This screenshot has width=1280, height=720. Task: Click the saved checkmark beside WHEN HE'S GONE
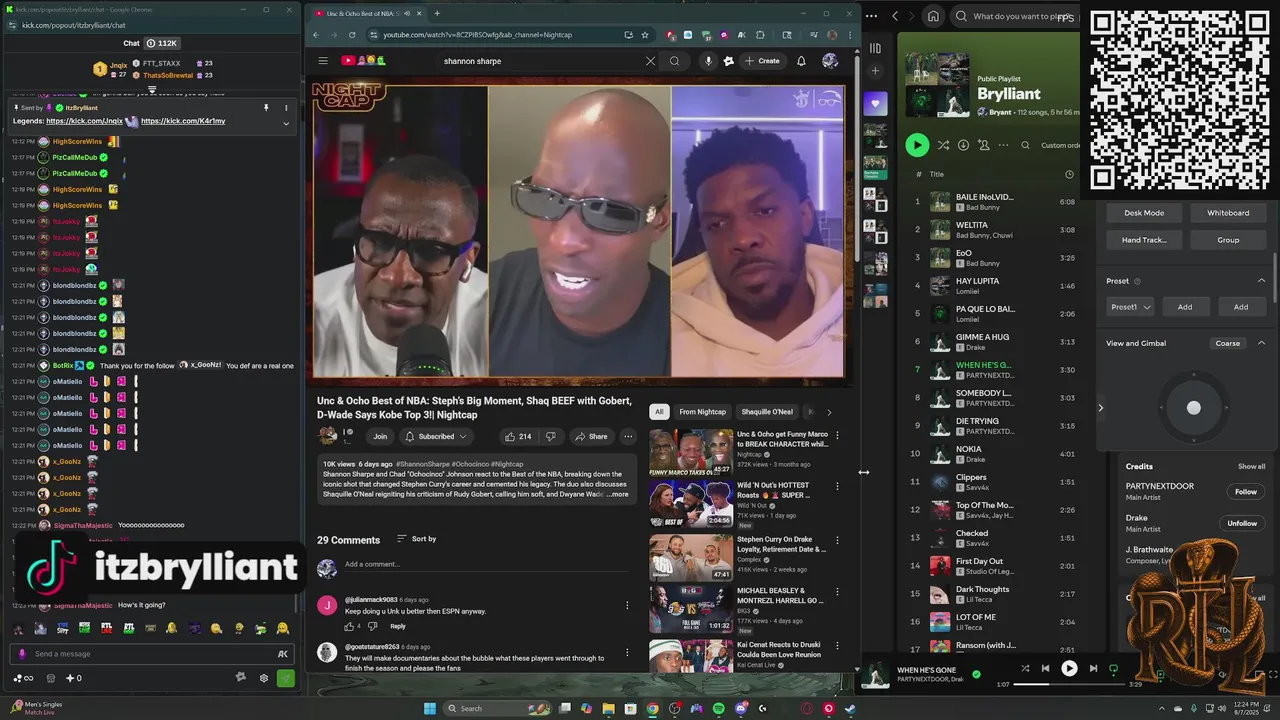(x=976, y=673)
